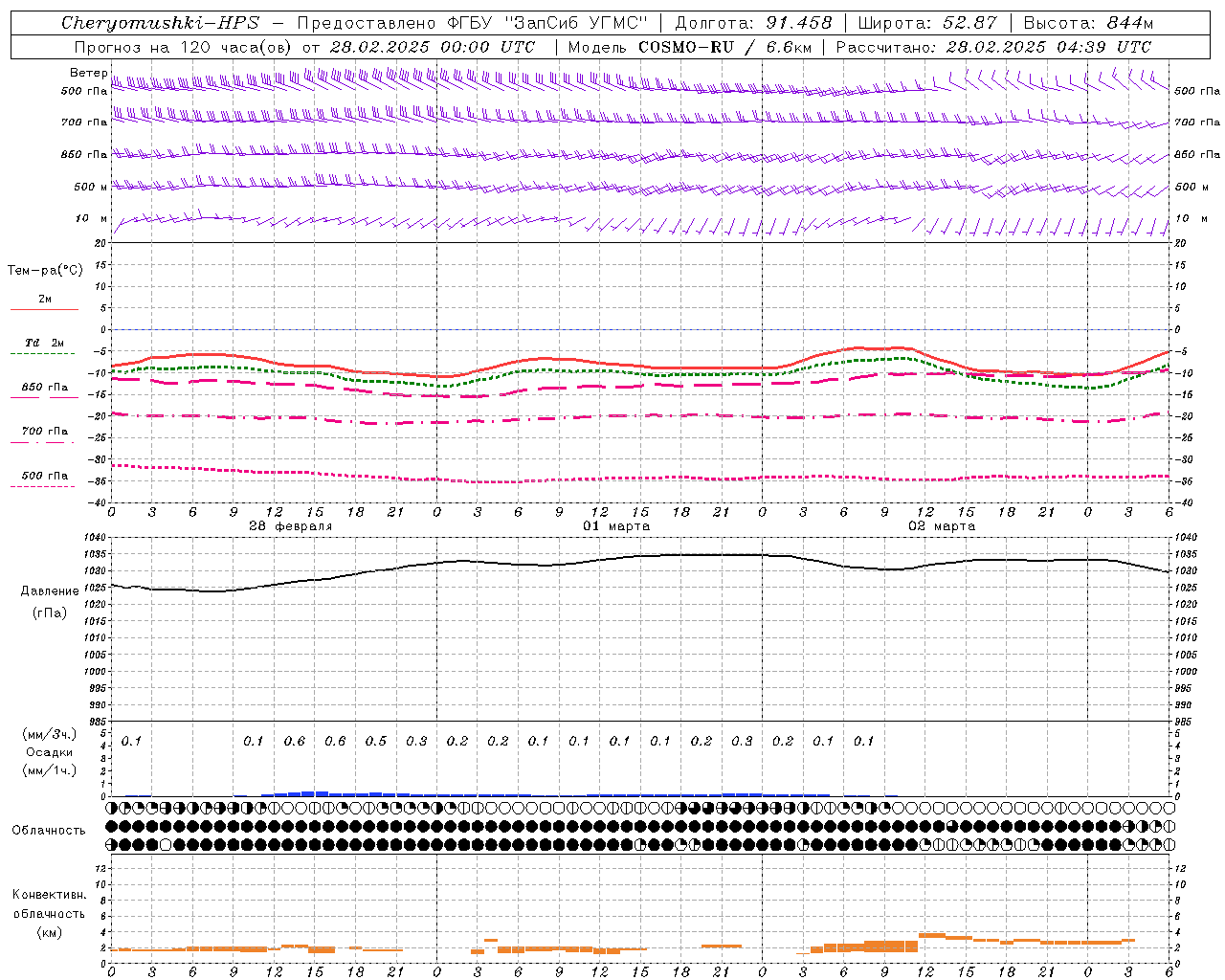The width and height of the screenshot is (1225, 980).
Task: Click the Ветер wind panel label
Action: click(89, 73)
